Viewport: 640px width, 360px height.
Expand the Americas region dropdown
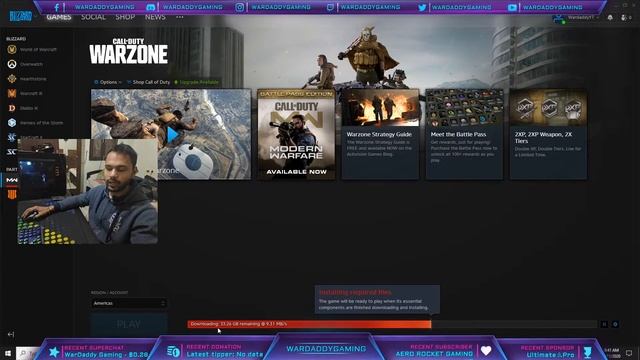pos(129,303)
